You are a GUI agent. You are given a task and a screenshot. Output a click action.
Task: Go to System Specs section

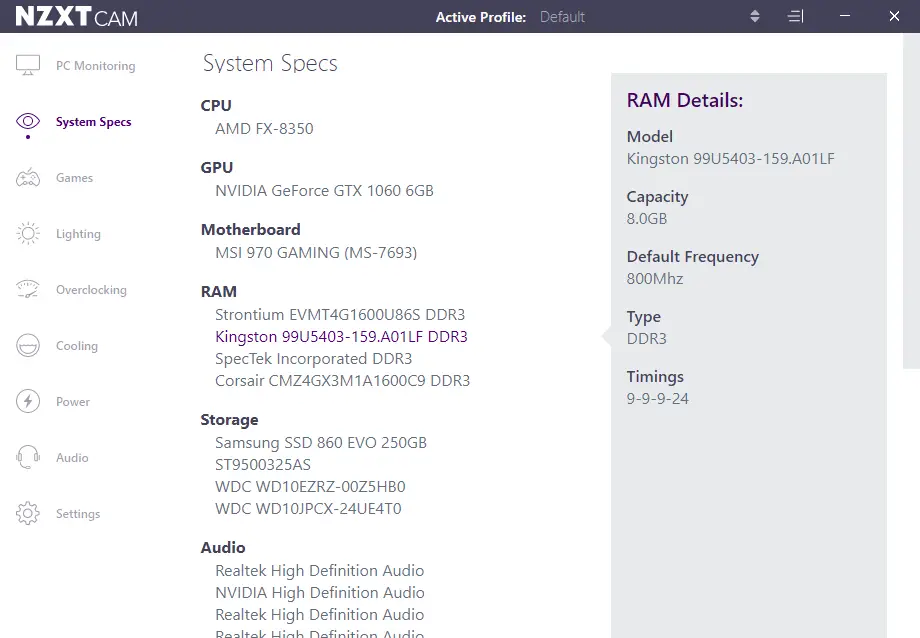click(x=93, y=122)
